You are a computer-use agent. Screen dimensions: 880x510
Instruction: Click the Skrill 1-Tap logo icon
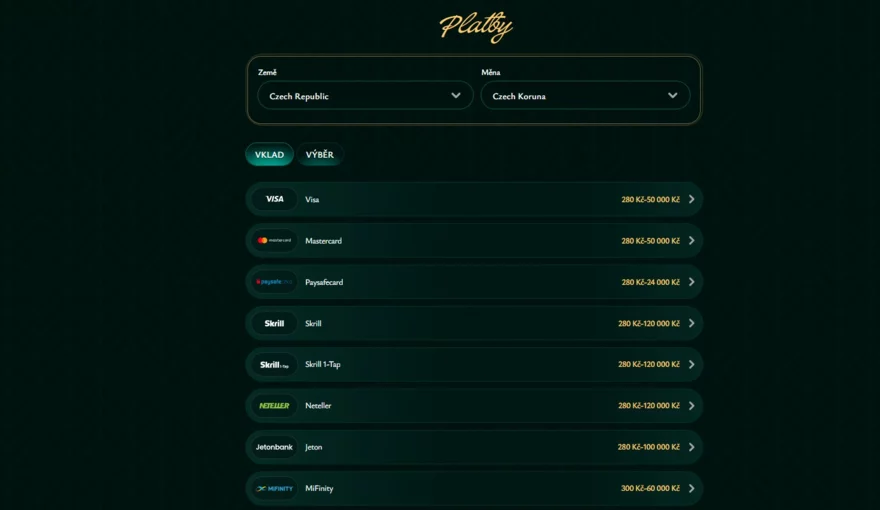[274, 365]
